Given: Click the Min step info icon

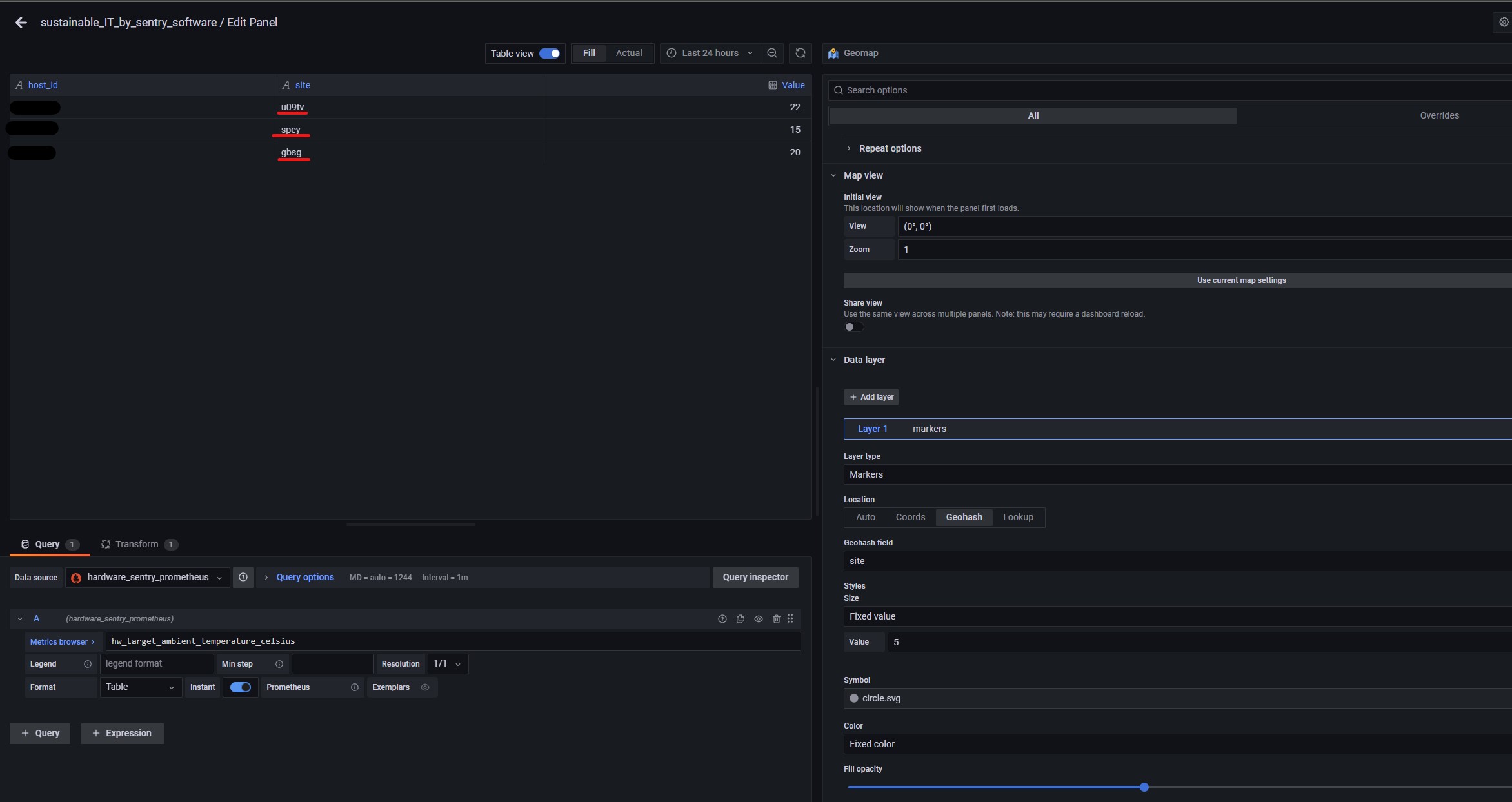Looking at the screenshot, I should (x=279, y=664).
